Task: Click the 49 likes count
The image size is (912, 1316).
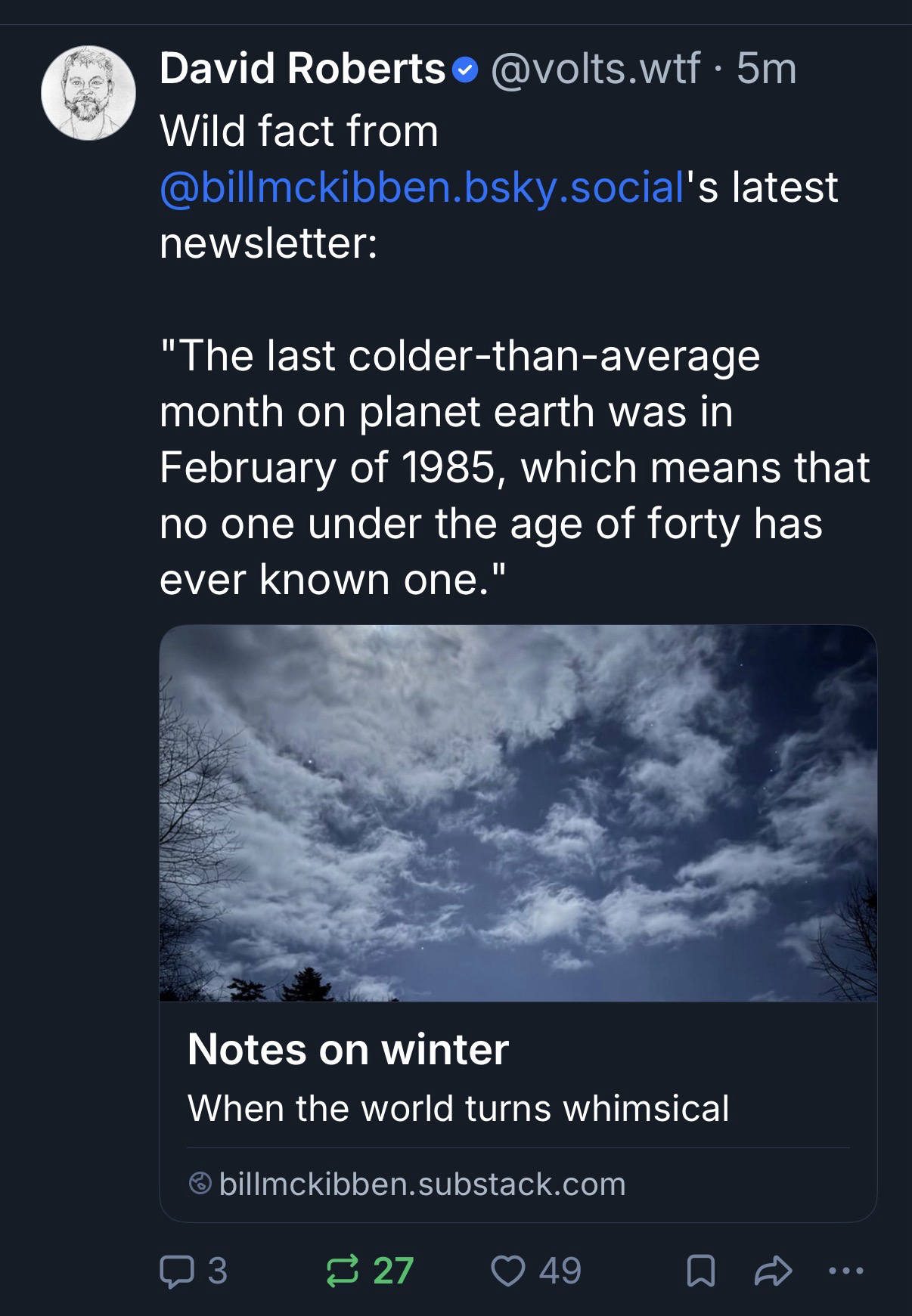Action: [x=560, y=1271]
